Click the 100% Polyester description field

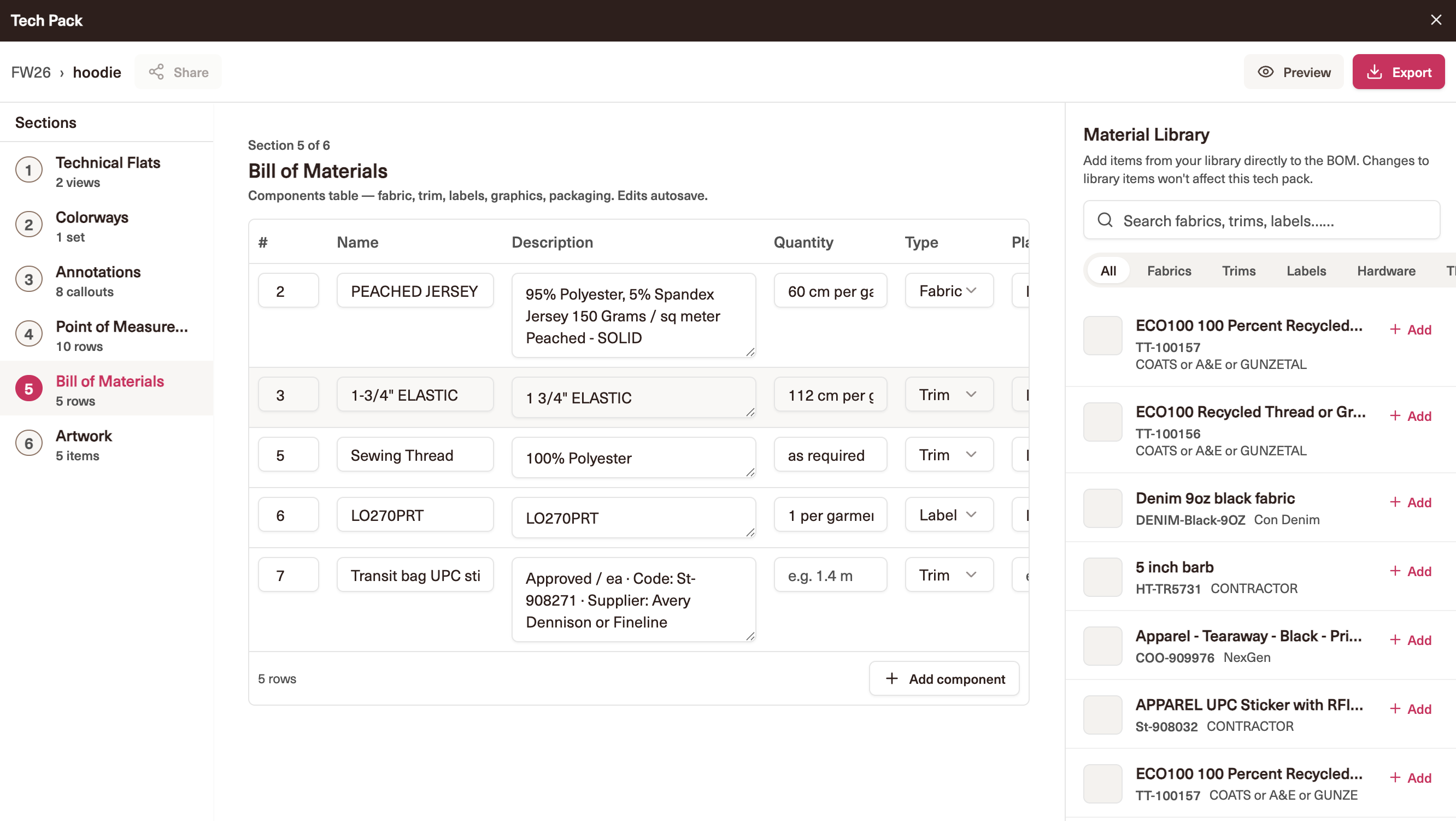pyautogui.click(x=633, y=458)
